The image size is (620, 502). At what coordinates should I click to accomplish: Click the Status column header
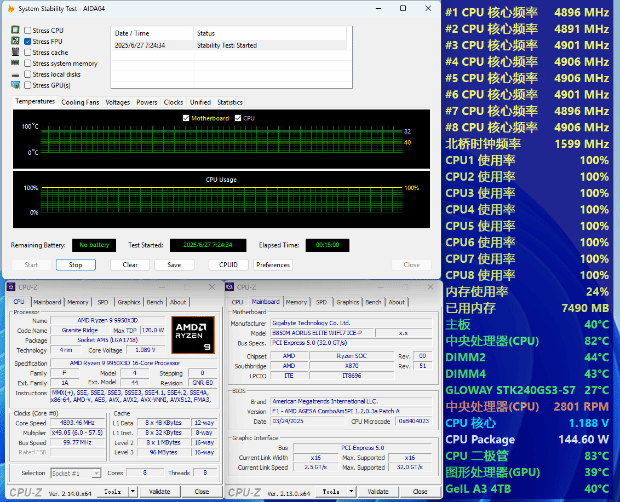pos(270,34)
